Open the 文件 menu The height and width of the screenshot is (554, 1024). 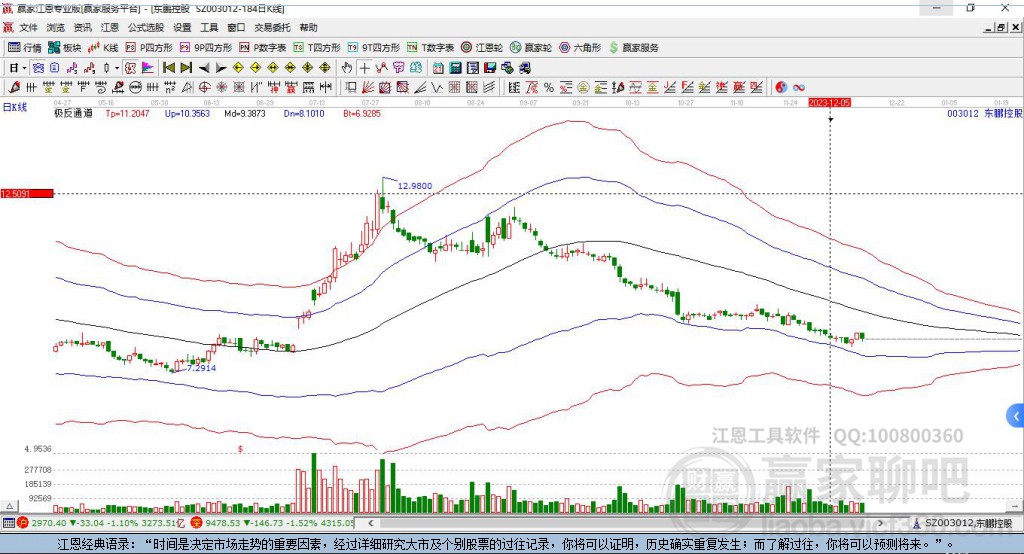point(28,27)
